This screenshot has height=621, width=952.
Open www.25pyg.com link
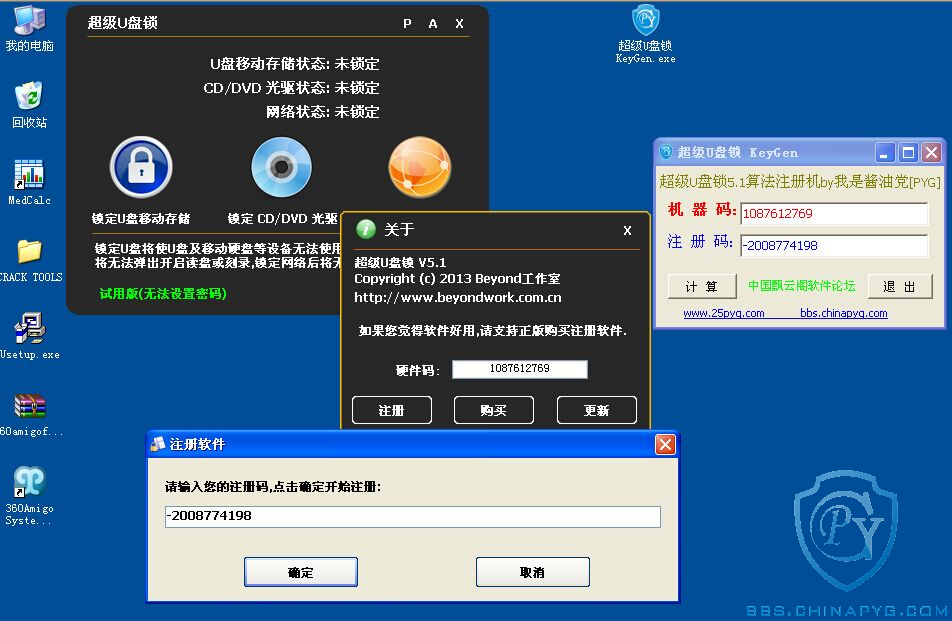pos(724,313)
